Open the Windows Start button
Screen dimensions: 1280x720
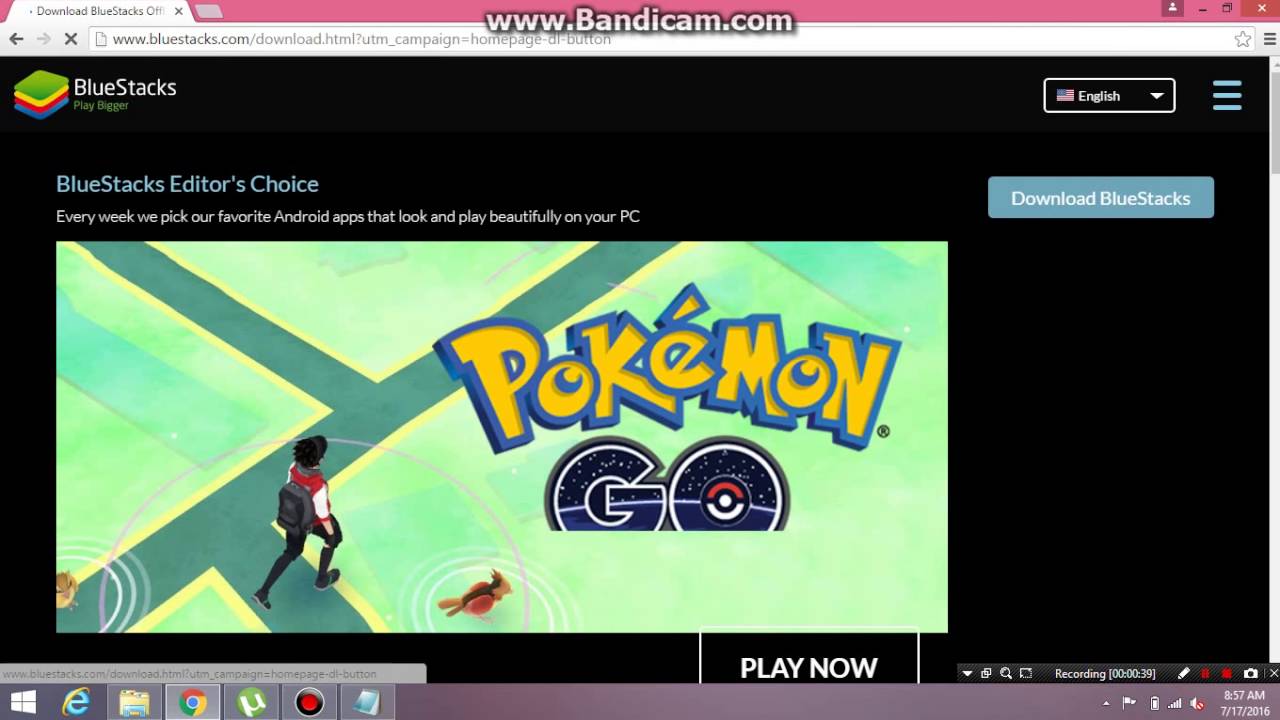(22, 703)
